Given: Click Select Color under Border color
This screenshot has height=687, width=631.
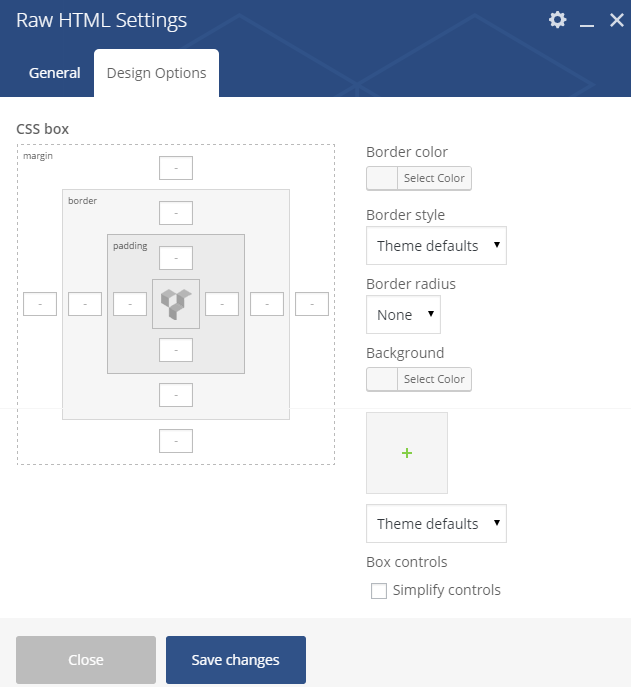Looking at the screenshot, I should (434, 178).
